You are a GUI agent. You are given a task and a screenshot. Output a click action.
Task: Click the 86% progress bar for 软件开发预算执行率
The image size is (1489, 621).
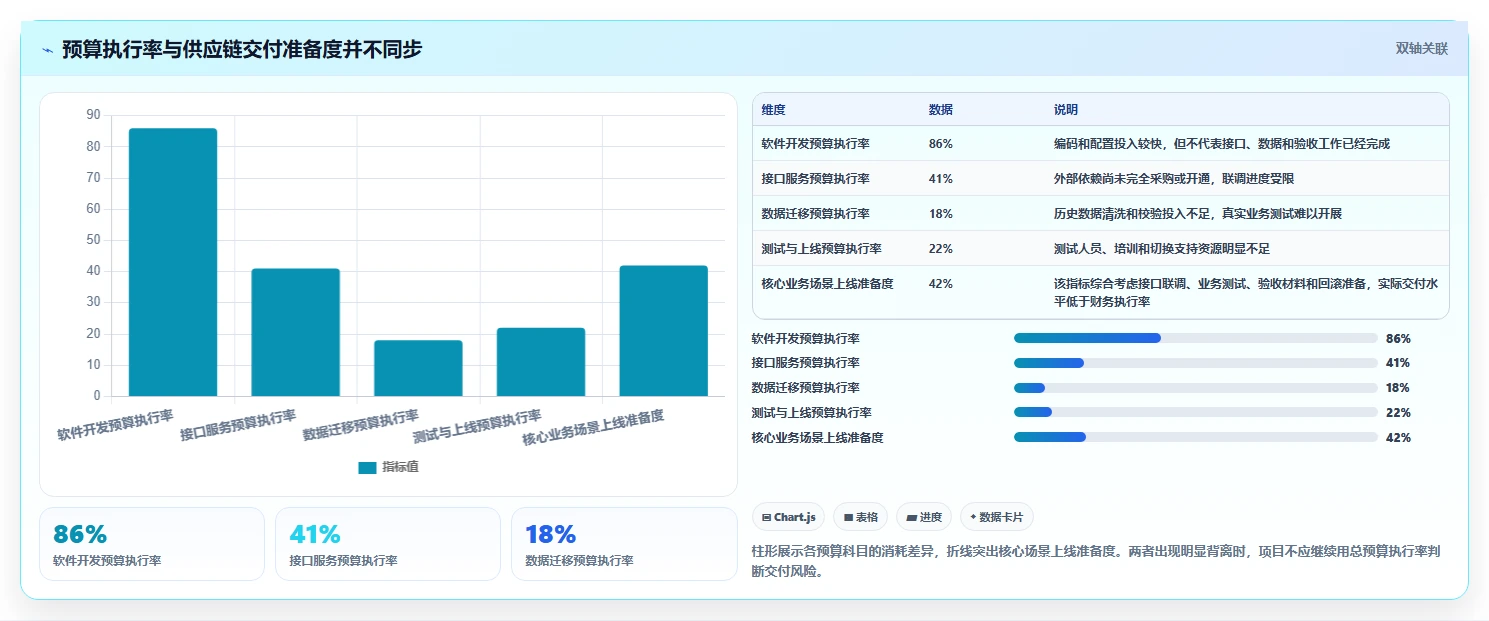(x=1196, y=338)
